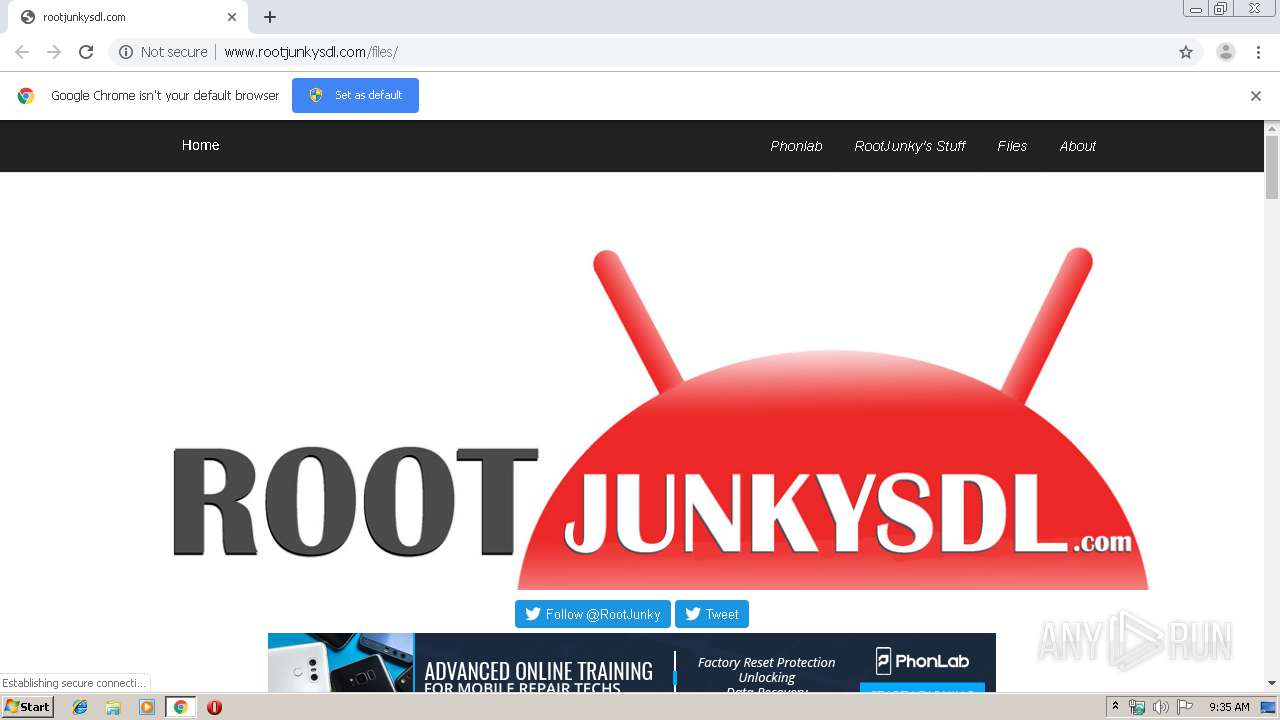Open the Windows Start menu
The width and height of the screenshot is (1280, 720).
(x=28, y=707)
